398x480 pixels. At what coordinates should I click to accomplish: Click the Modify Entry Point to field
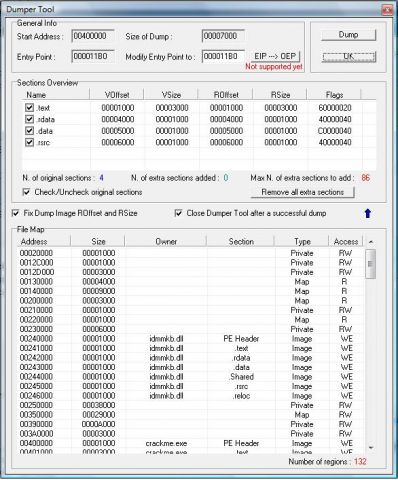point(223,56)
